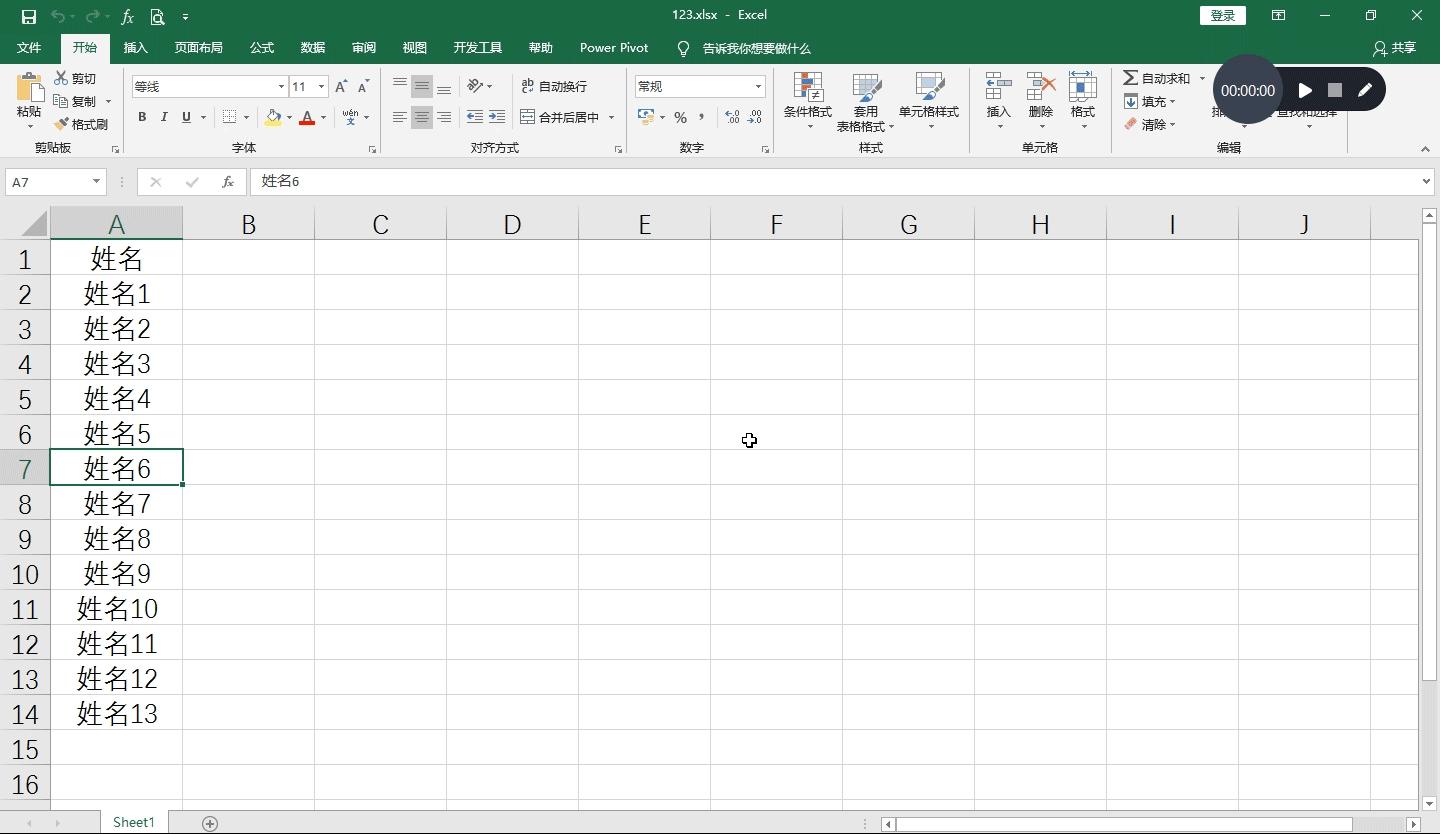Apply comma style number format

pos(702,117)
